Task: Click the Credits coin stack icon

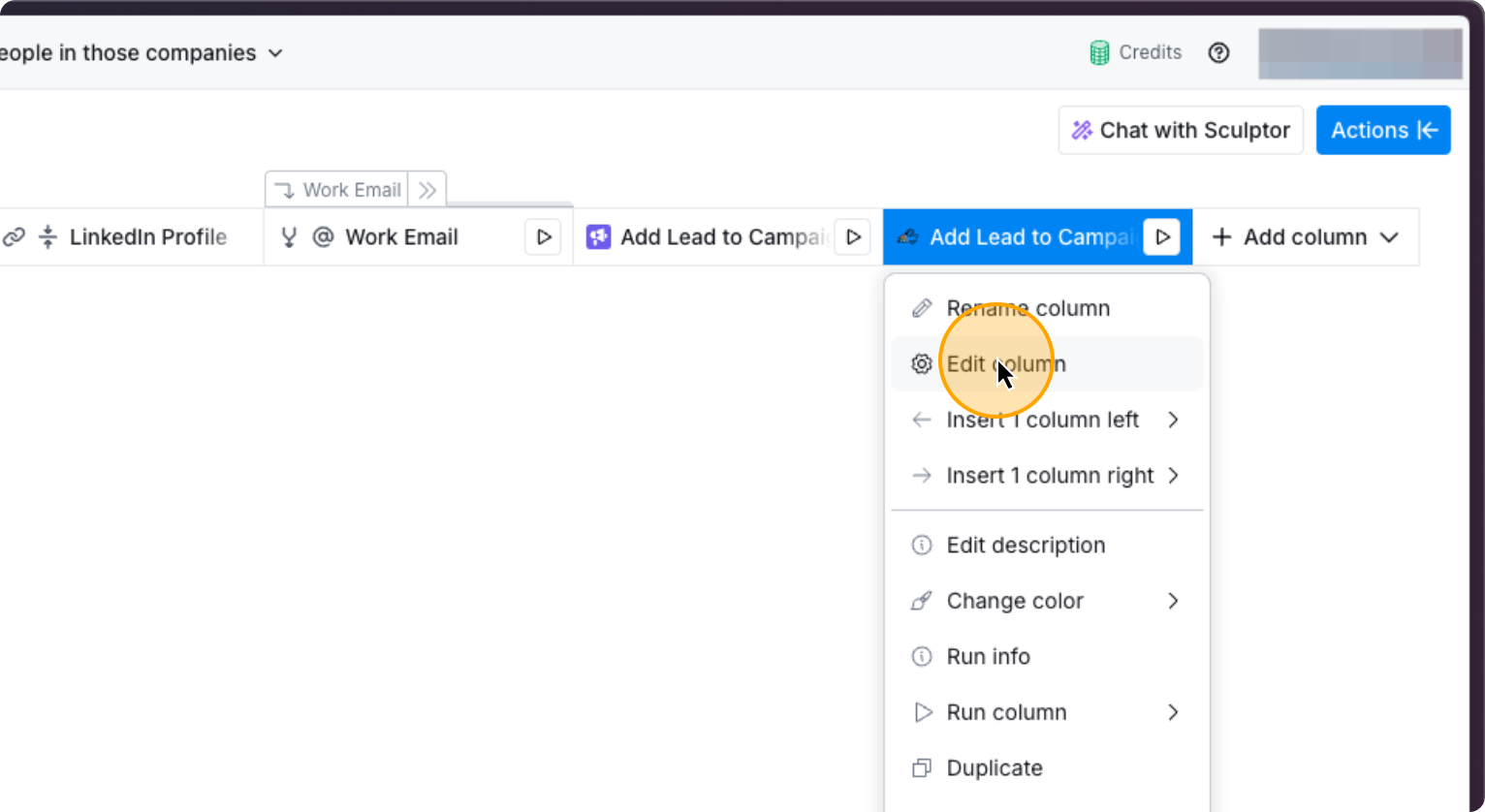Action: click(x=1099, y=52)
